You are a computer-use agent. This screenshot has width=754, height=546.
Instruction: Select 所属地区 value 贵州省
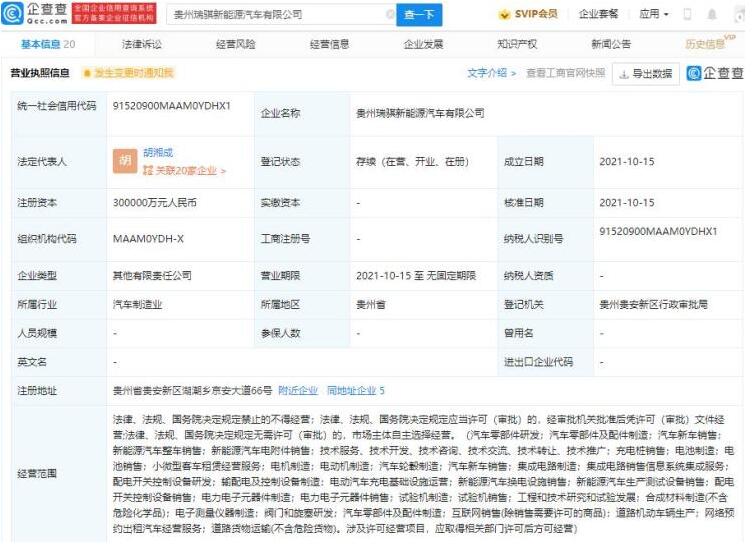pyautogui.click(x=370, y=305)
